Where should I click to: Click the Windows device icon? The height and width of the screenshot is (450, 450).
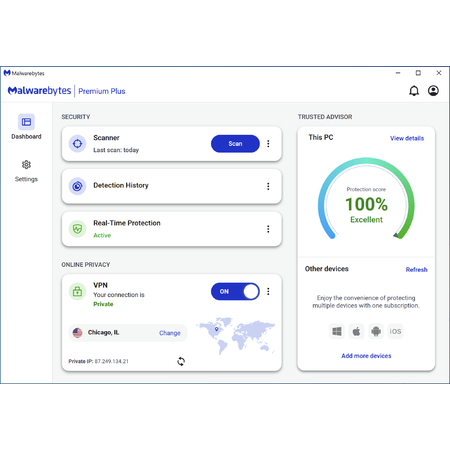[x=337, y=331]
